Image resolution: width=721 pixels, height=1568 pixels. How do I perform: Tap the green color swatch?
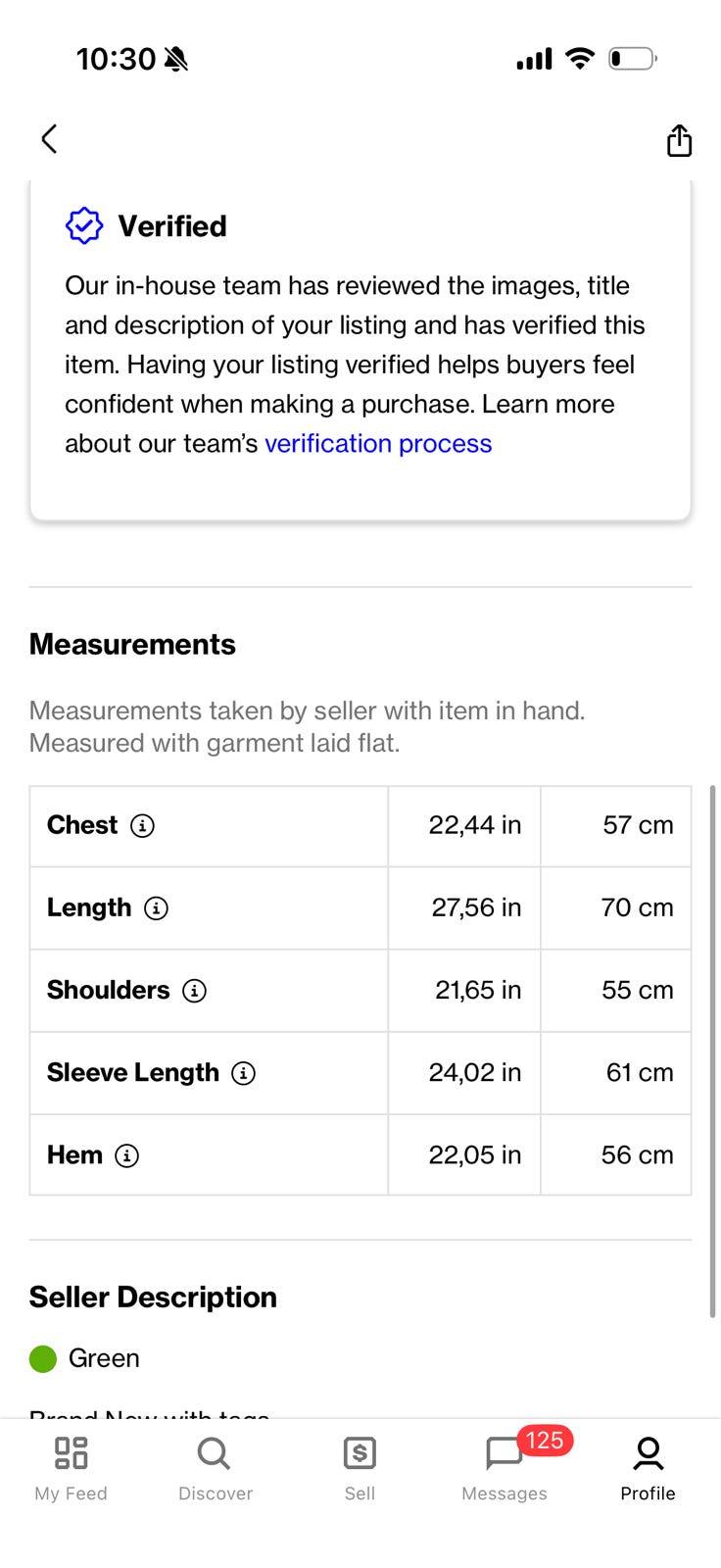[43, 1359]
